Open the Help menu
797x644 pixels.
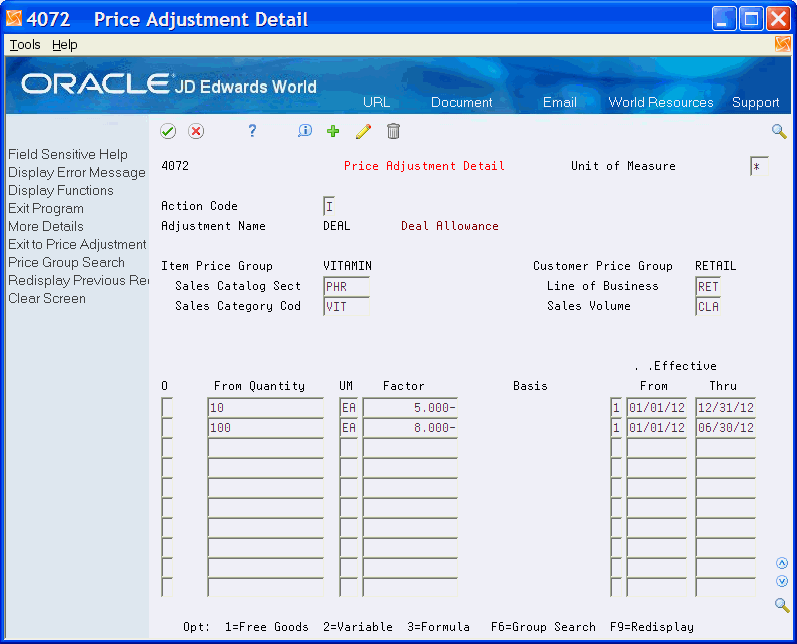pos(65,45)
